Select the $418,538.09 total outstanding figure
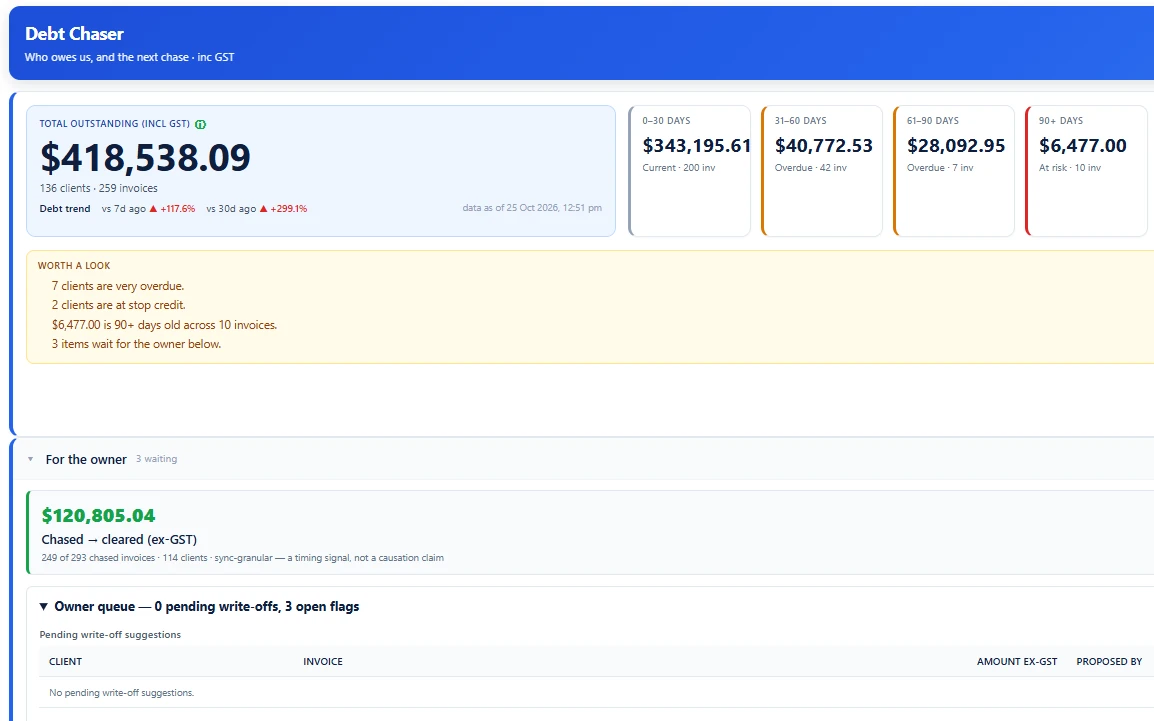The width and height of the screenshot is (1154, 721). [145, 157]
